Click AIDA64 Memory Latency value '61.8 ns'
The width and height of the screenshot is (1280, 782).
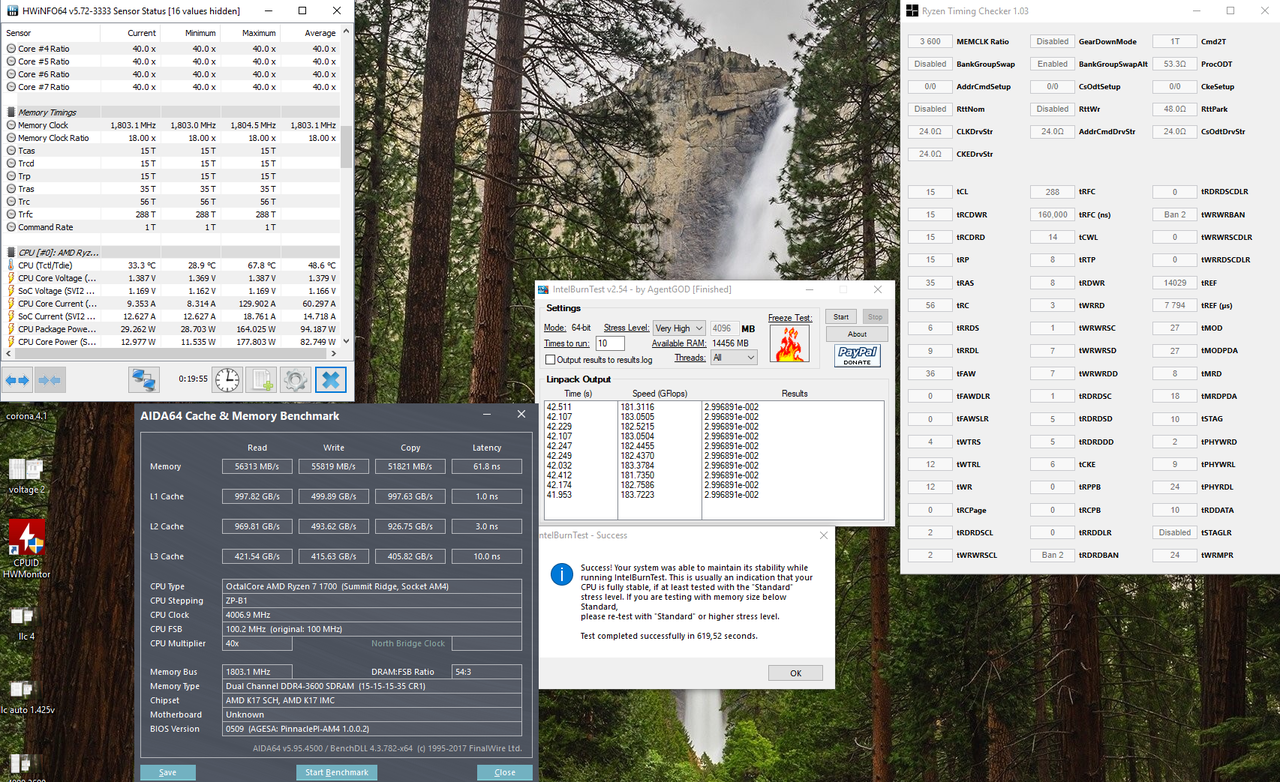coord(486,466)
